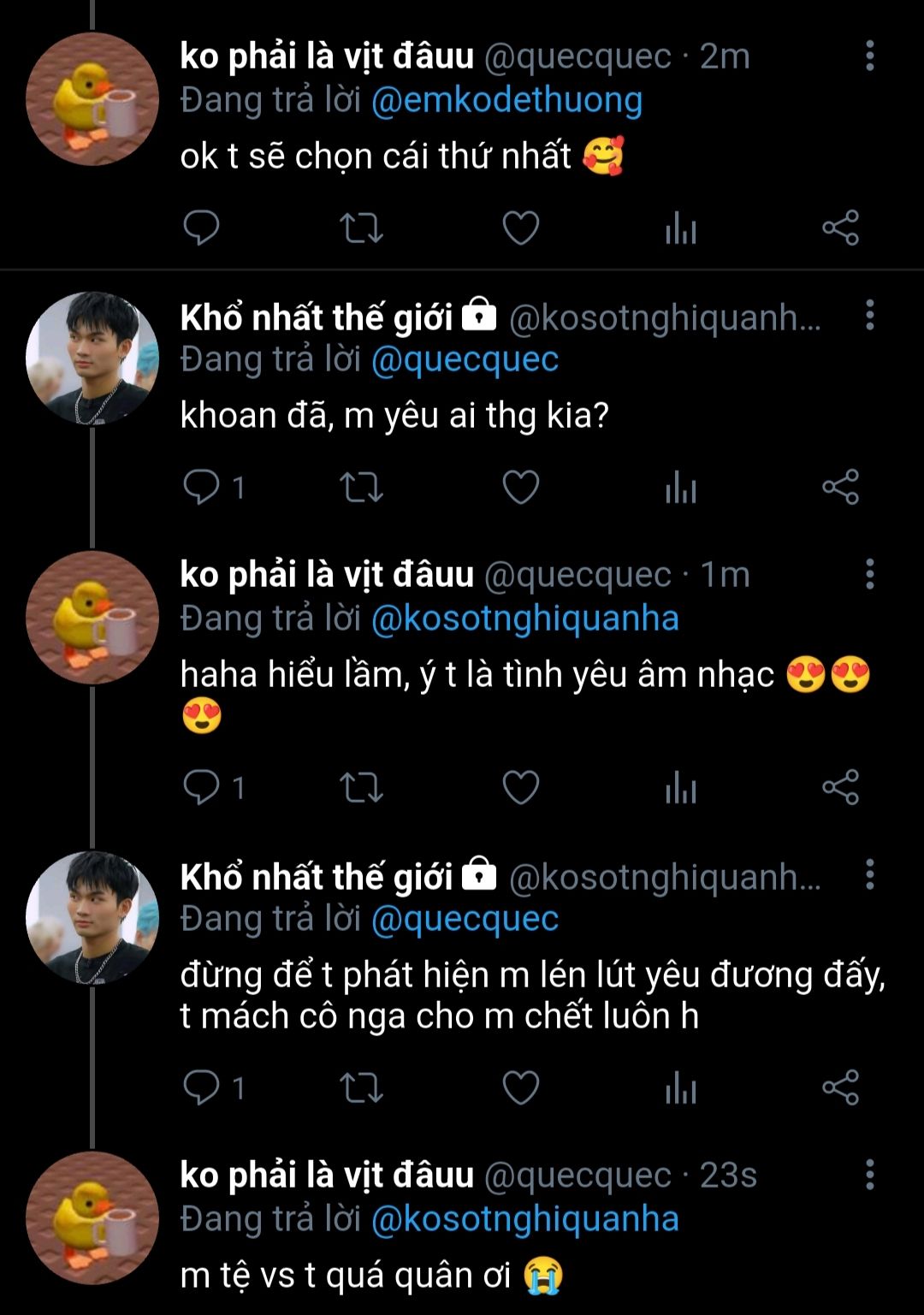
Task: Open more options for the 2m-old tweet
Action: 869,56
